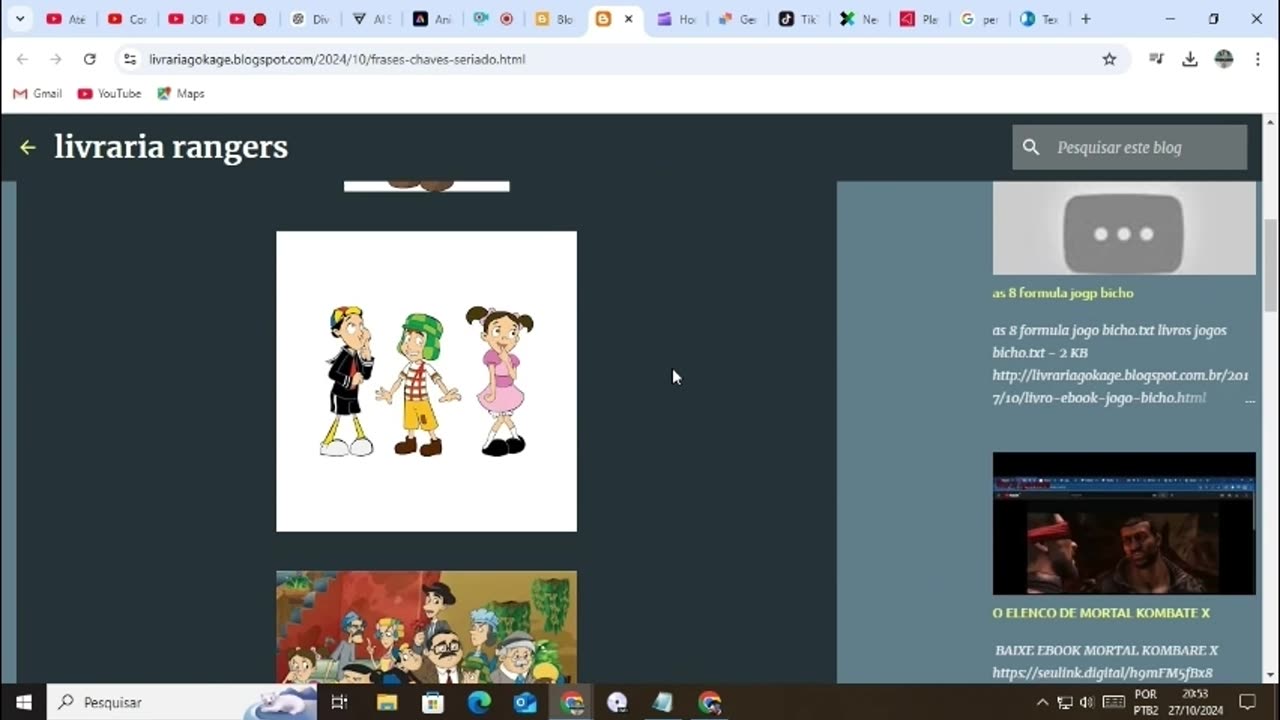Open the volume speaker icon in tray
1280x720 pixels.
click(1087, 702)
